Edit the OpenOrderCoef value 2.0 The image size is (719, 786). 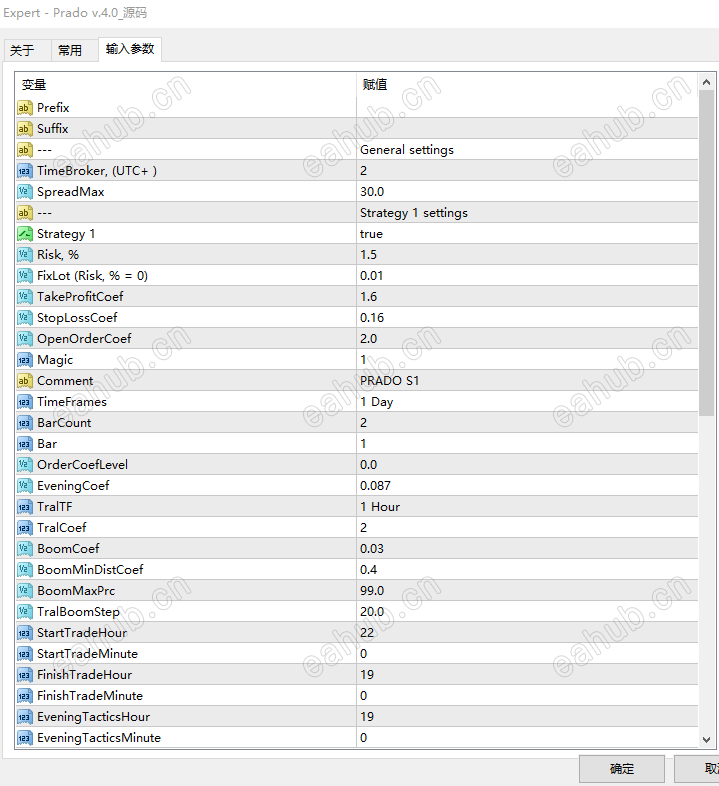pyautogui.click(x=527, y=339)
